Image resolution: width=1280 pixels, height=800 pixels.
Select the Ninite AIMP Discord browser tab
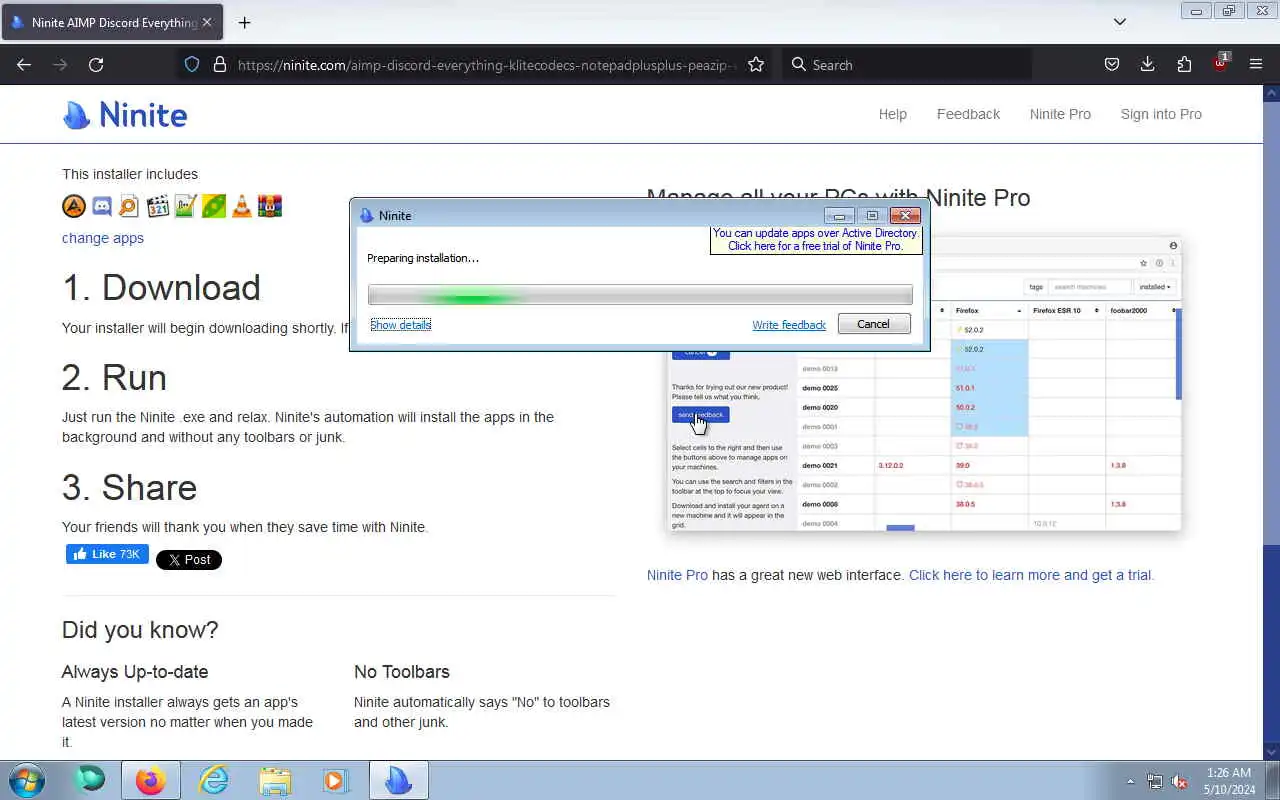112,22
